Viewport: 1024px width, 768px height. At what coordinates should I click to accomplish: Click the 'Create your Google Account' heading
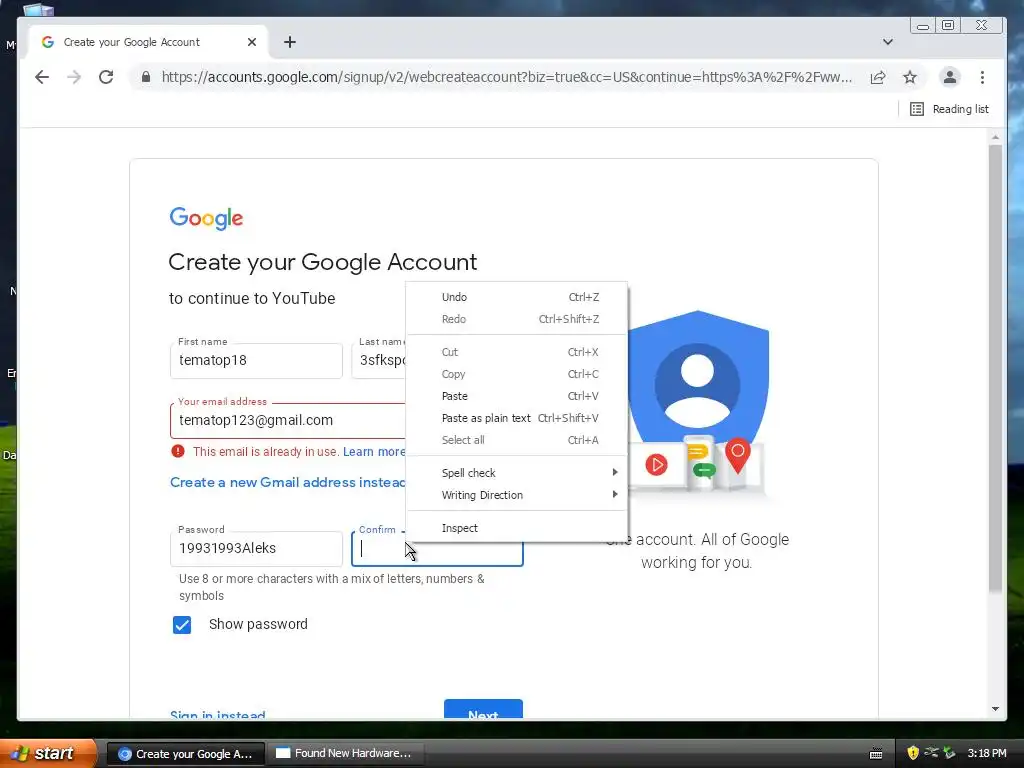(323, 263)
